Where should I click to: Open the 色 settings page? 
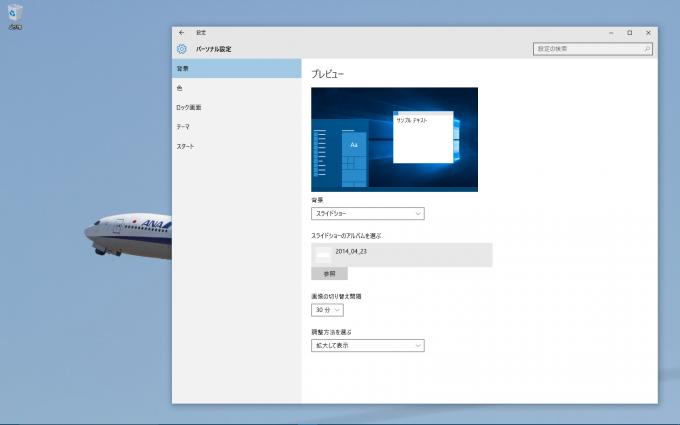coord(237,88)
